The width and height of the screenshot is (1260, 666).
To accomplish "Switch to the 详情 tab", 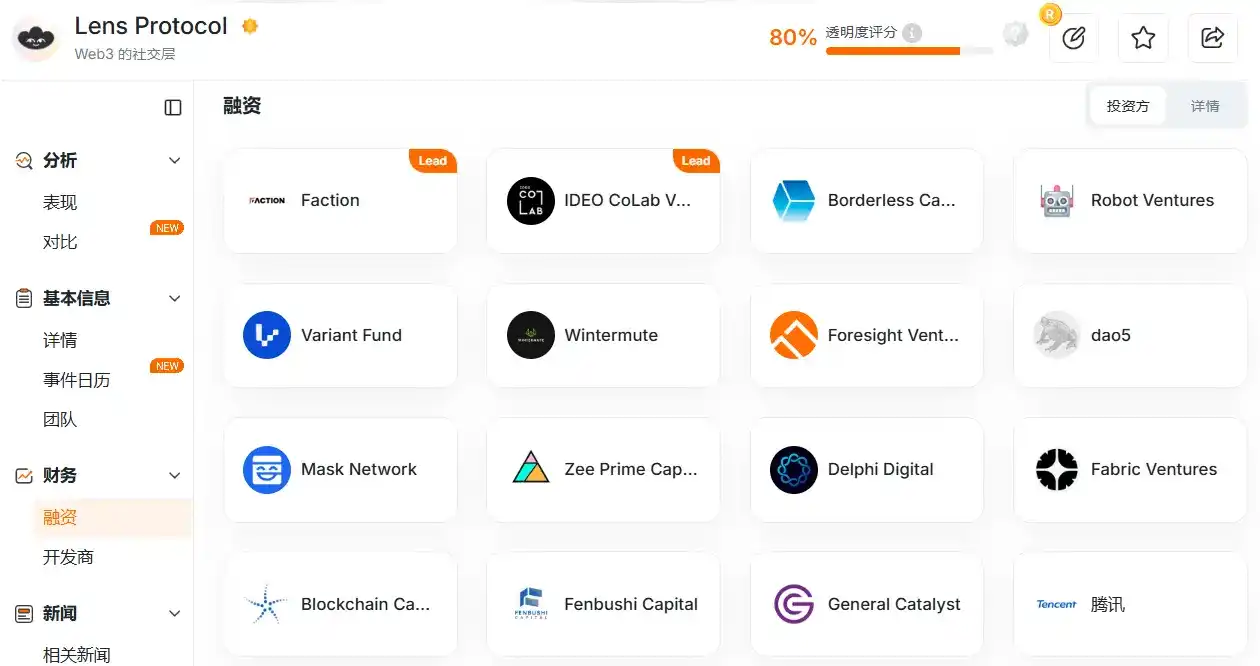I will [x=1206, y=105].
